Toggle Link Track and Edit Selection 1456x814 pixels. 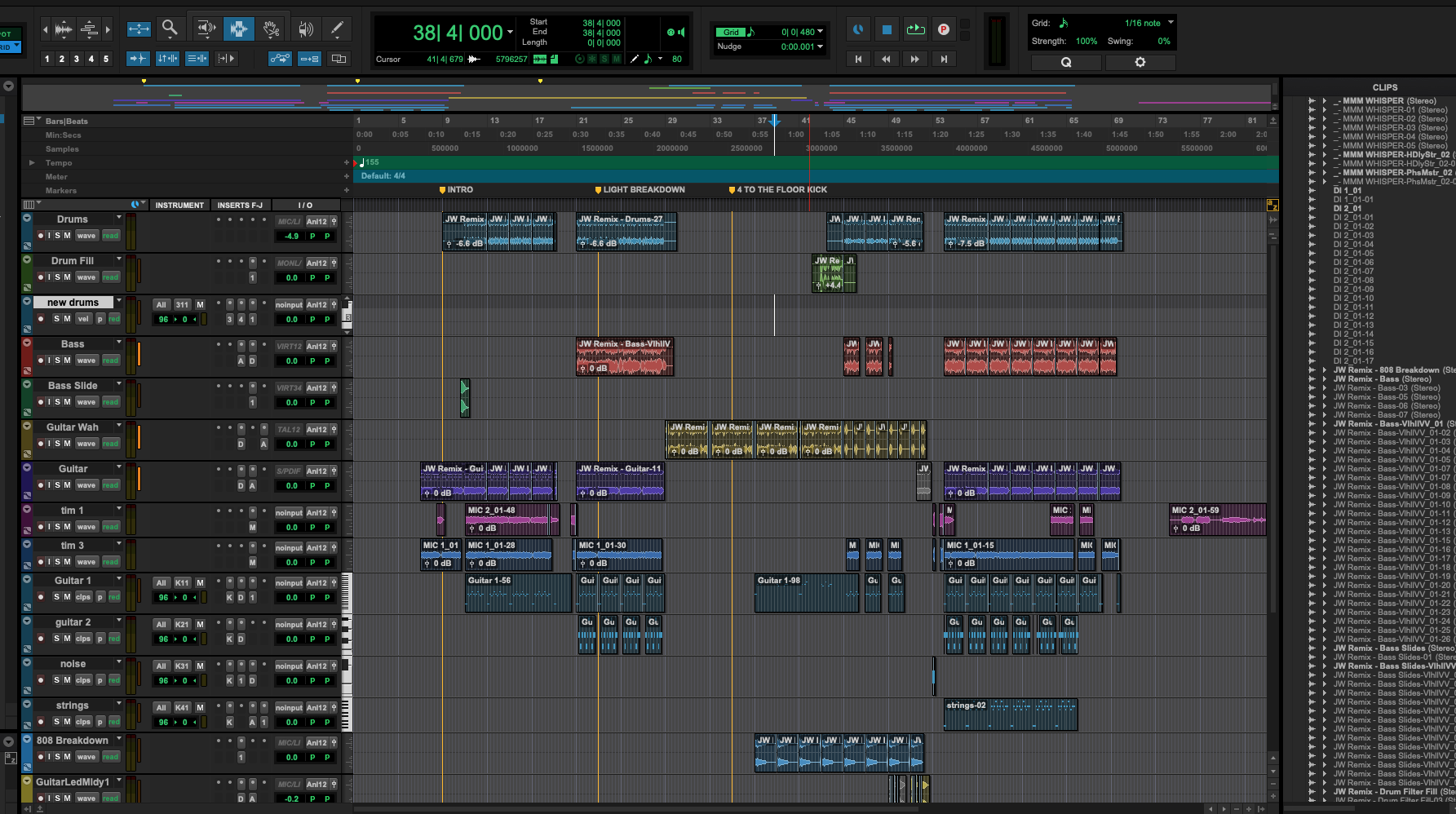click(x=197, y=59)
